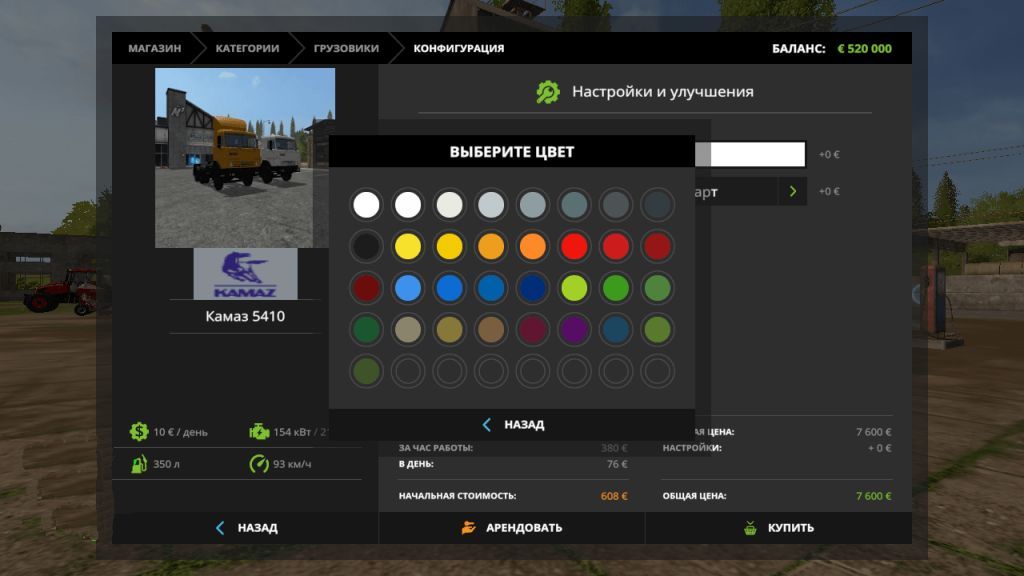Pick the lime green color swatch
The width and height of the screenshot is (1024, 576).
point(574,288)
